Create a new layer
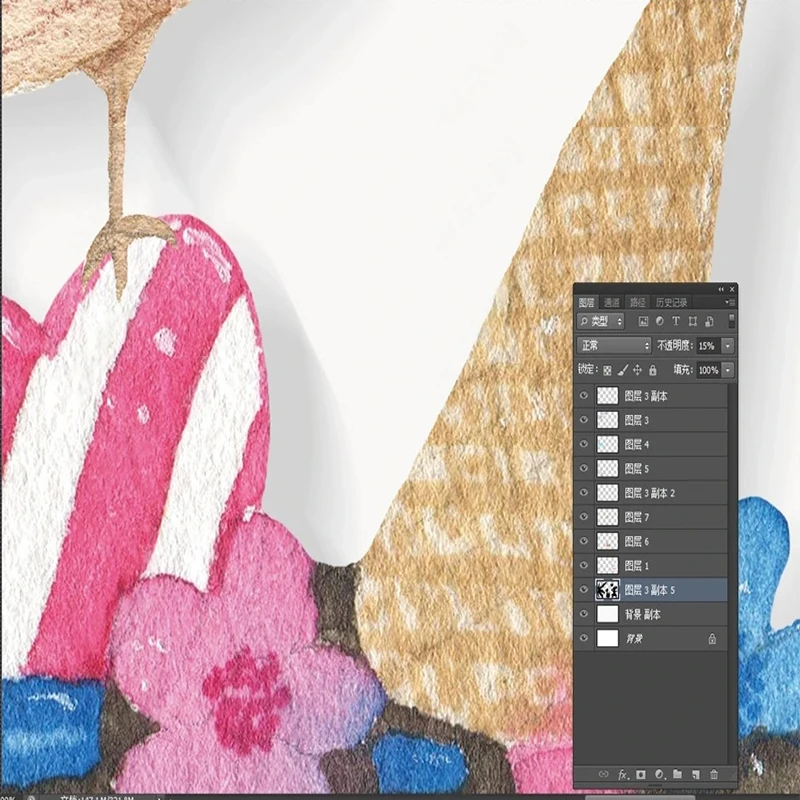Image resolution: width=800 pixels, height=800 pixels. [x=695, y=774]
